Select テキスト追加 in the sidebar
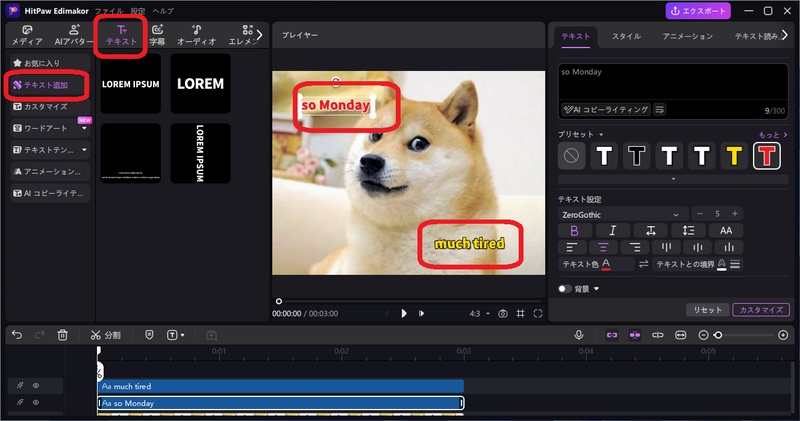Viewport: 800px width, 421px height. coord(47,85)
